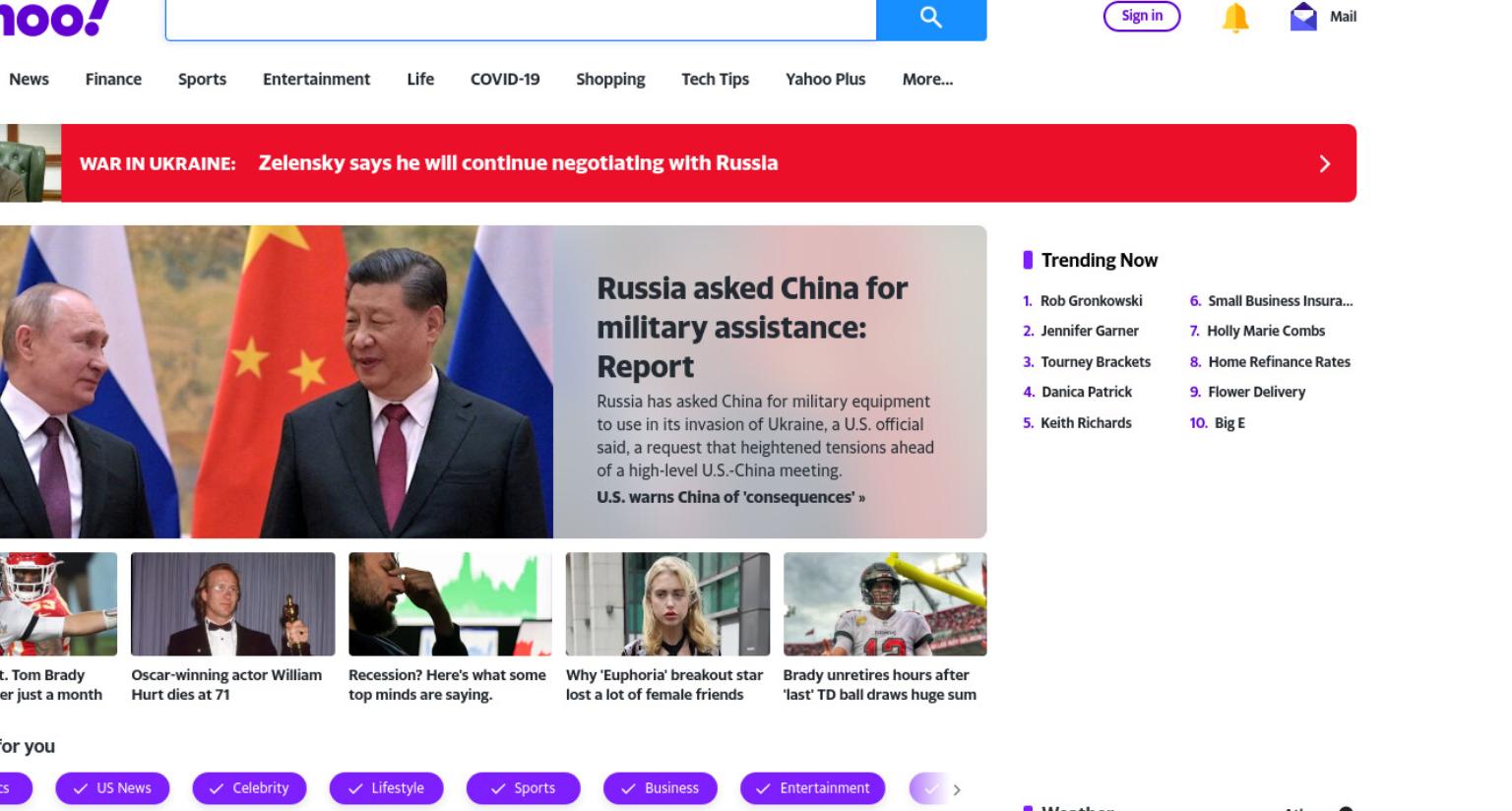Open notifications with the bell icon
Image resolution: width=1512 pixels, height=811 pixels.
click(1235, 17)
